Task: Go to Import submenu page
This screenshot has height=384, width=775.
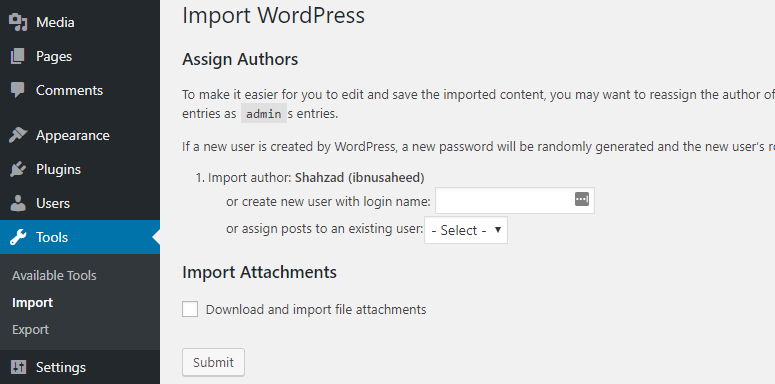Action: [33, 303]
